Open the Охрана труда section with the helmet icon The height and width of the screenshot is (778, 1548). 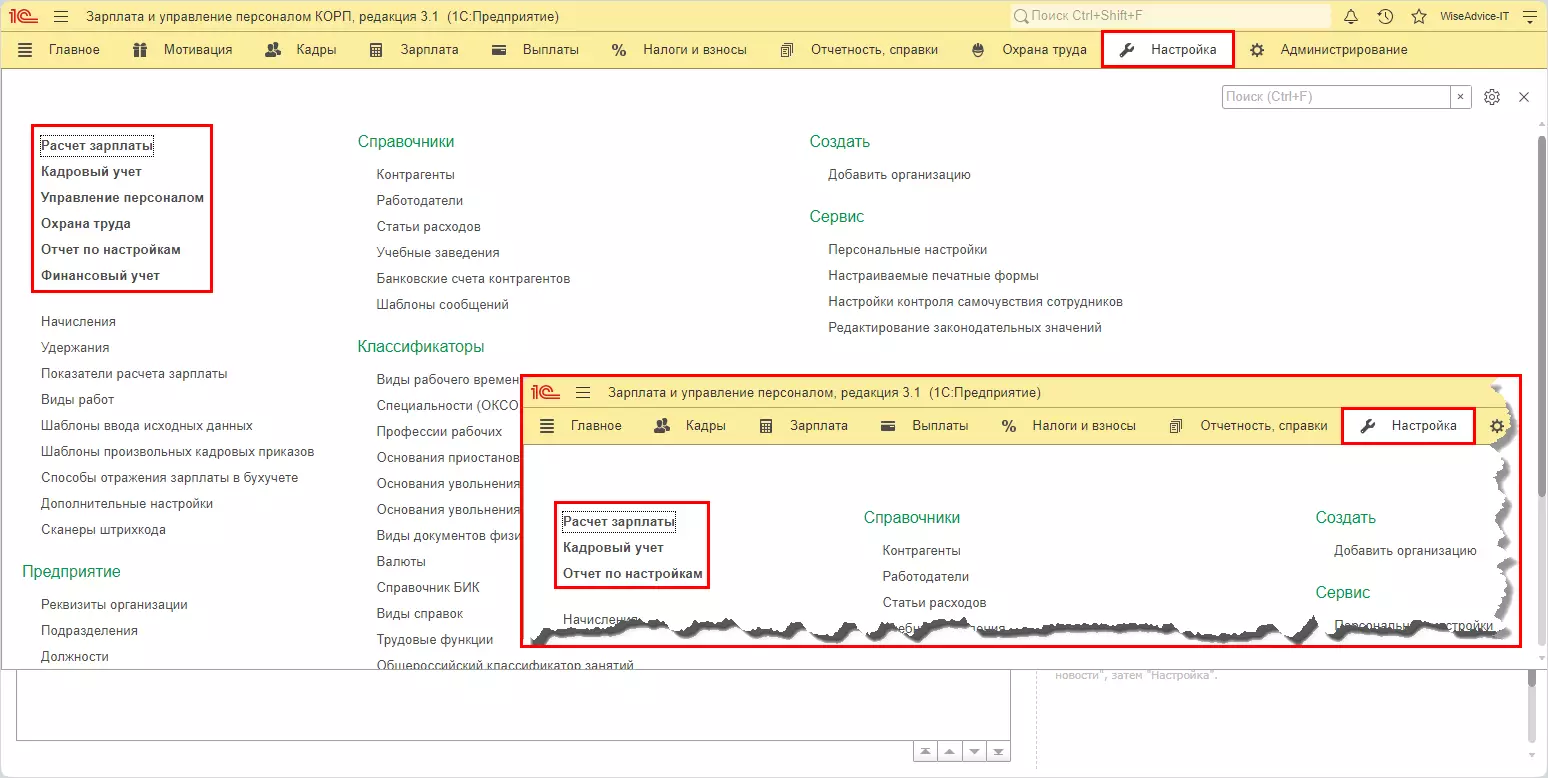[x=1029, y=50]
